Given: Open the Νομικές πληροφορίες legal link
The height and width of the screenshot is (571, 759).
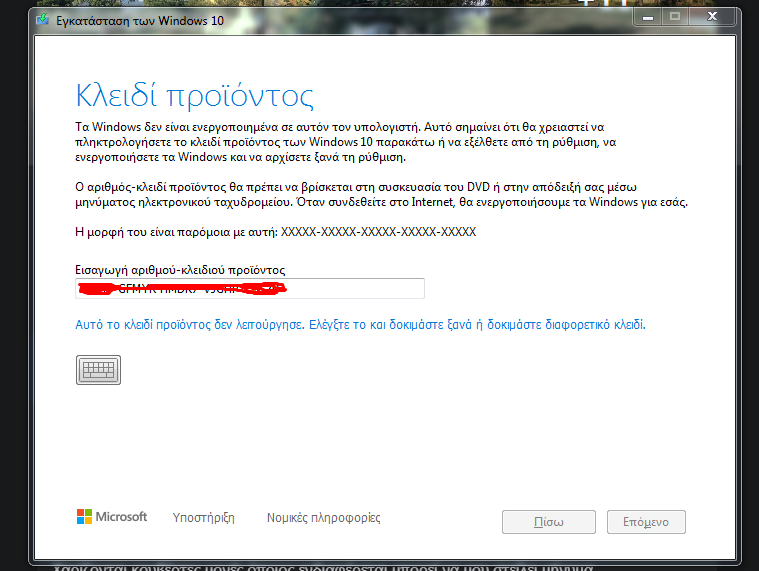Looking at the screenshot, I should (323, 518).
